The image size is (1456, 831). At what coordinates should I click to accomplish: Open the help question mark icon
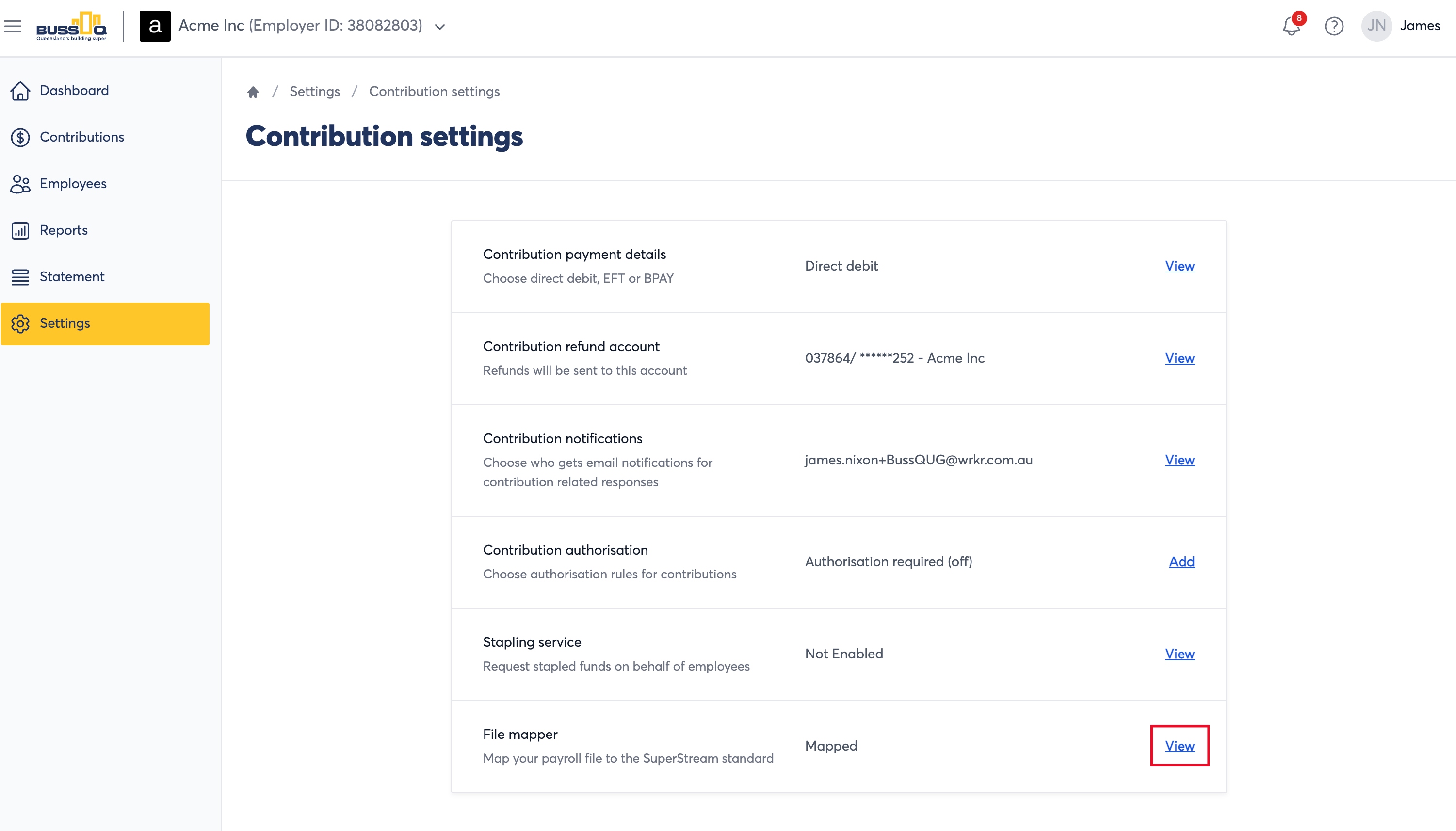click(1334, 26)
